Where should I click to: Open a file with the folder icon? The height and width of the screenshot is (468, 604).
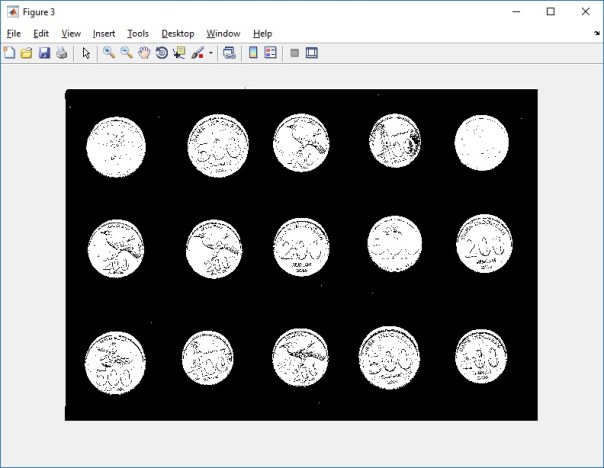[x=27, y=53]
